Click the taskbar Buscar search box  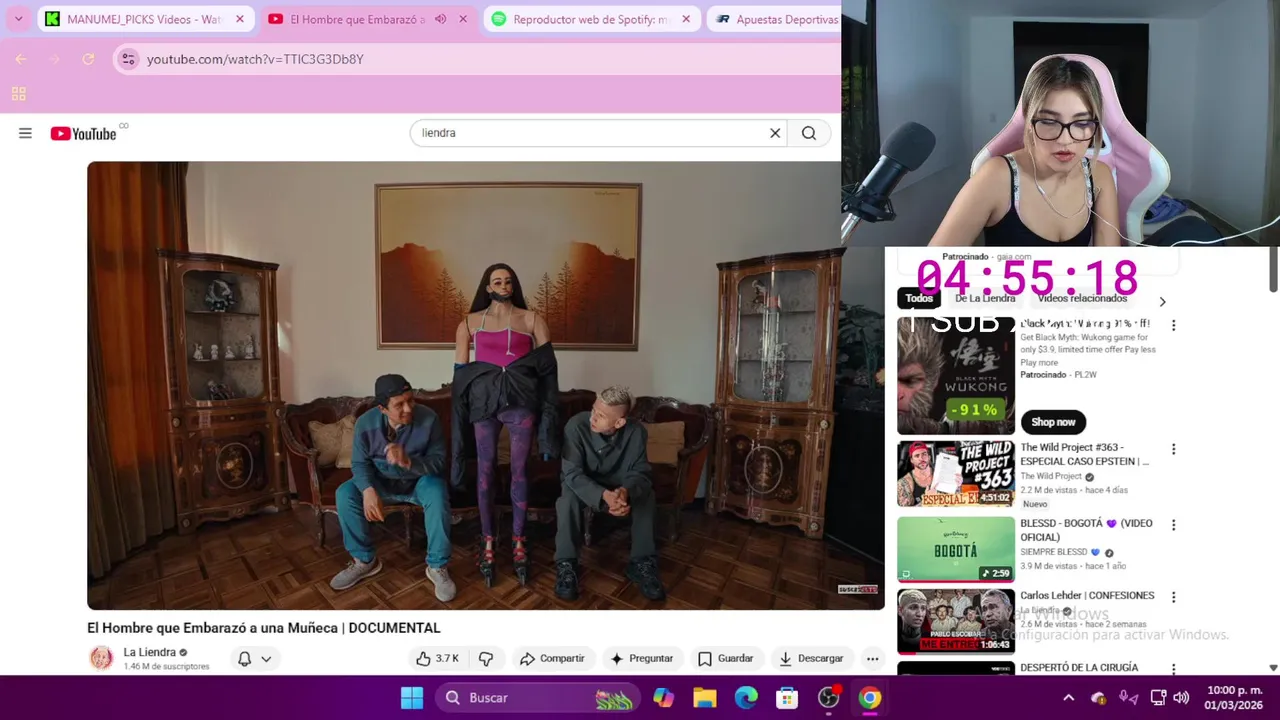(538, 698)
